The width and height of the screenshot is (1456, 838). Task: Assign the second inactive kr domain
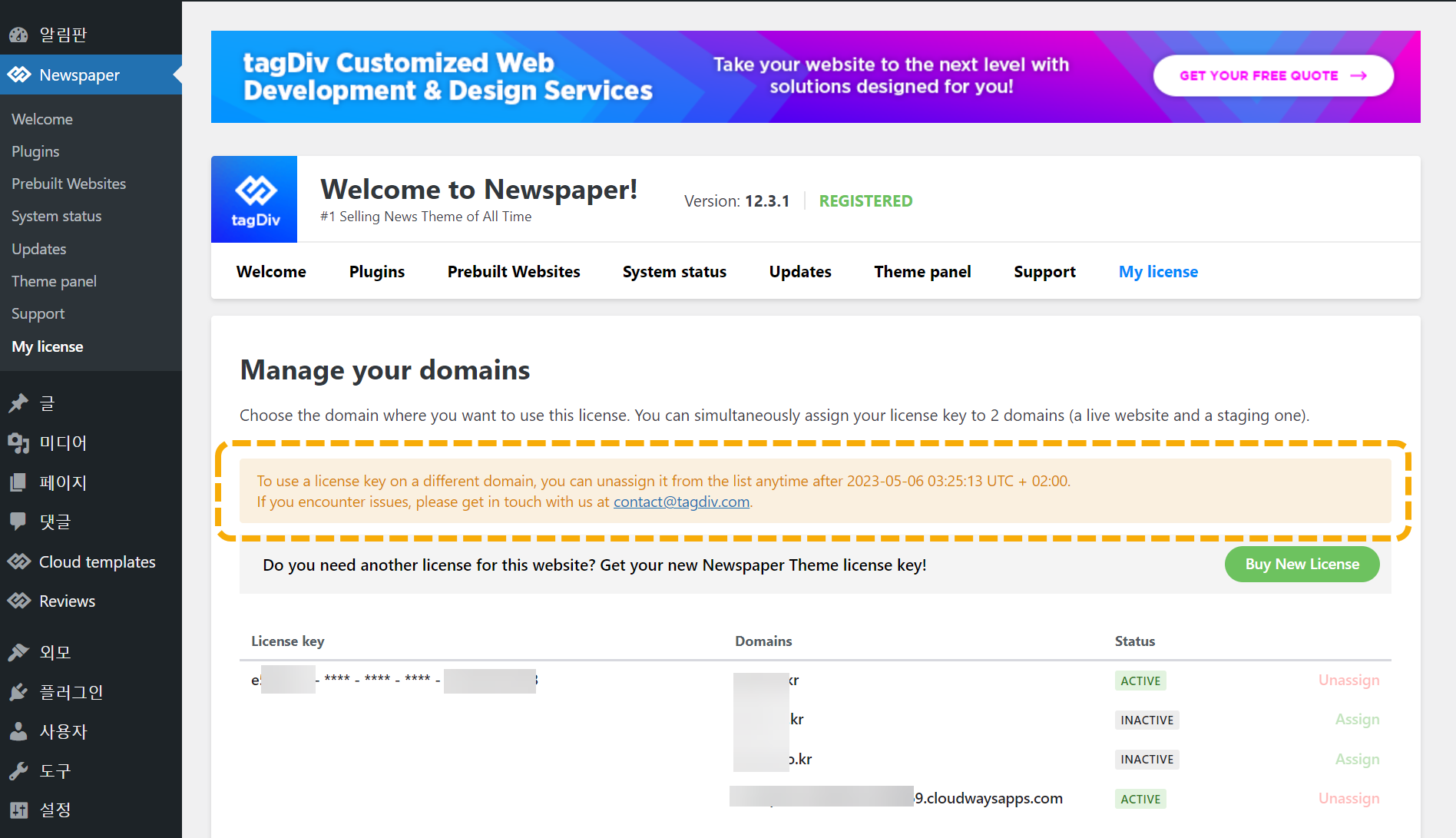click(x=1357, y=719)
